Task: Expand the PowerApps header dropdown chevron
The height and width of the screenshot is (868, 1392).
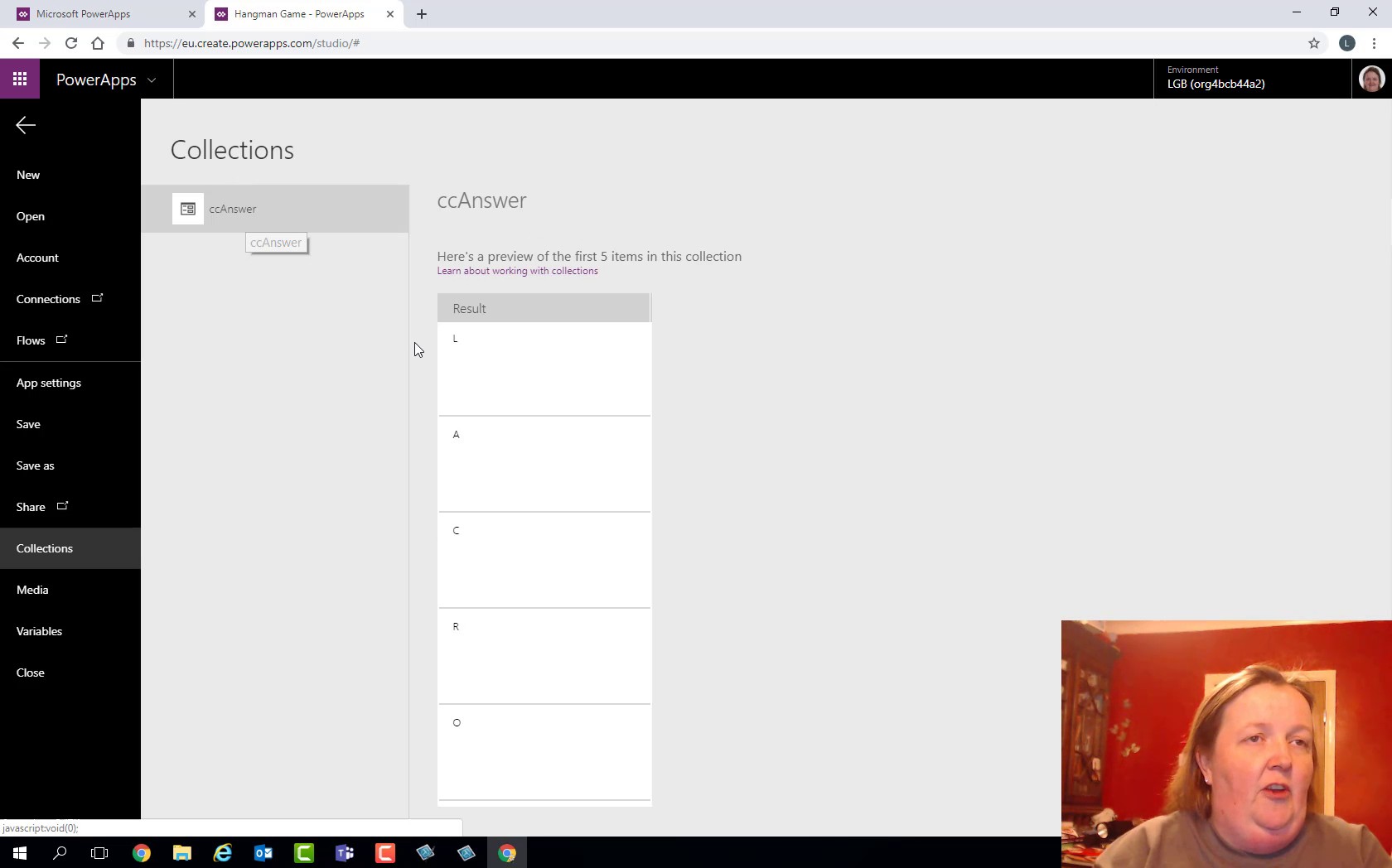Action: tap(152, 80)
